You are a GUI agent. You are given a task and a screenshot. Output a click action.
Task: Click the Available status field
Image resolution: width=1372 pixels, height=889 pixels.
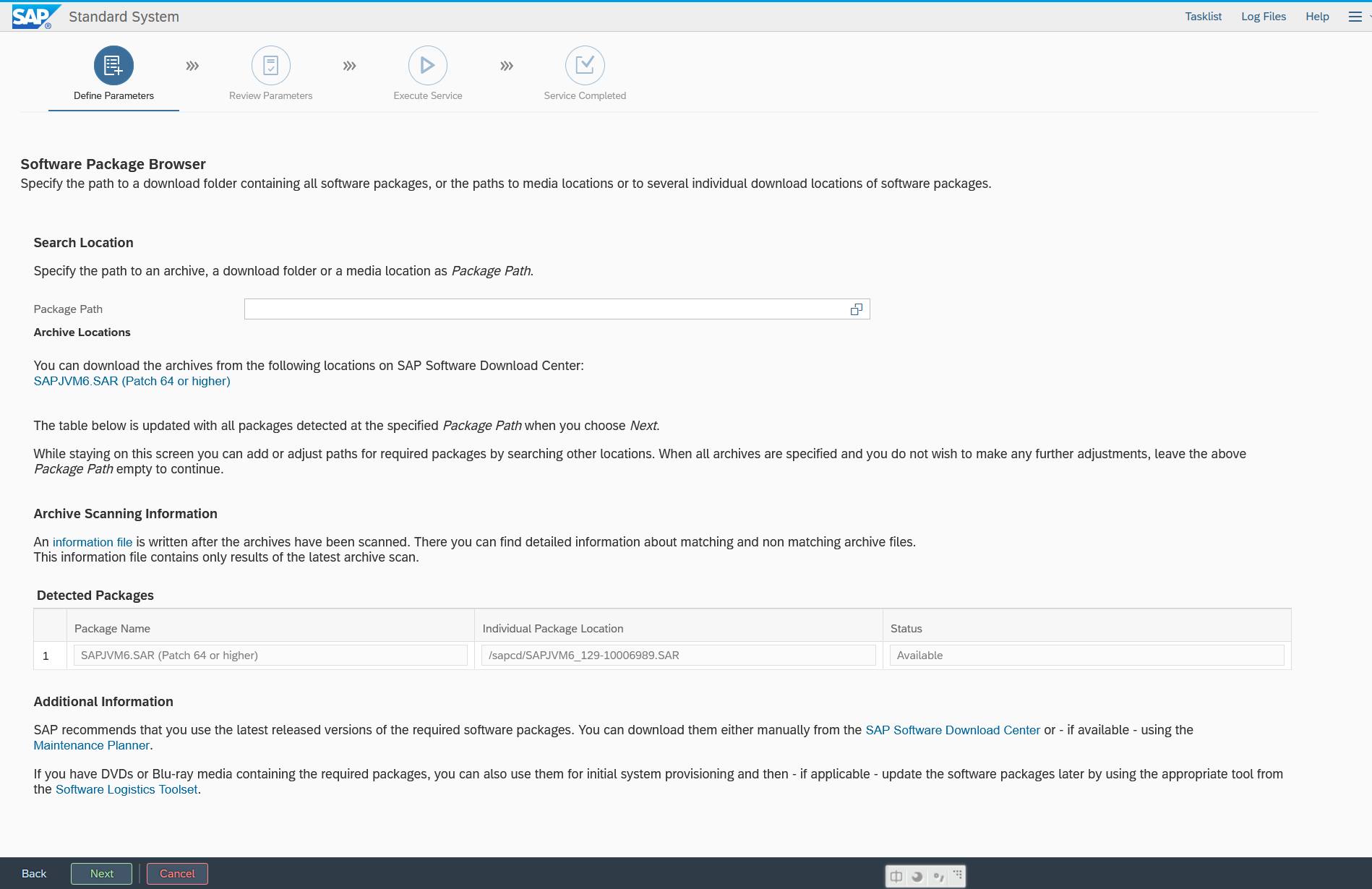(x=1087, y=656)
